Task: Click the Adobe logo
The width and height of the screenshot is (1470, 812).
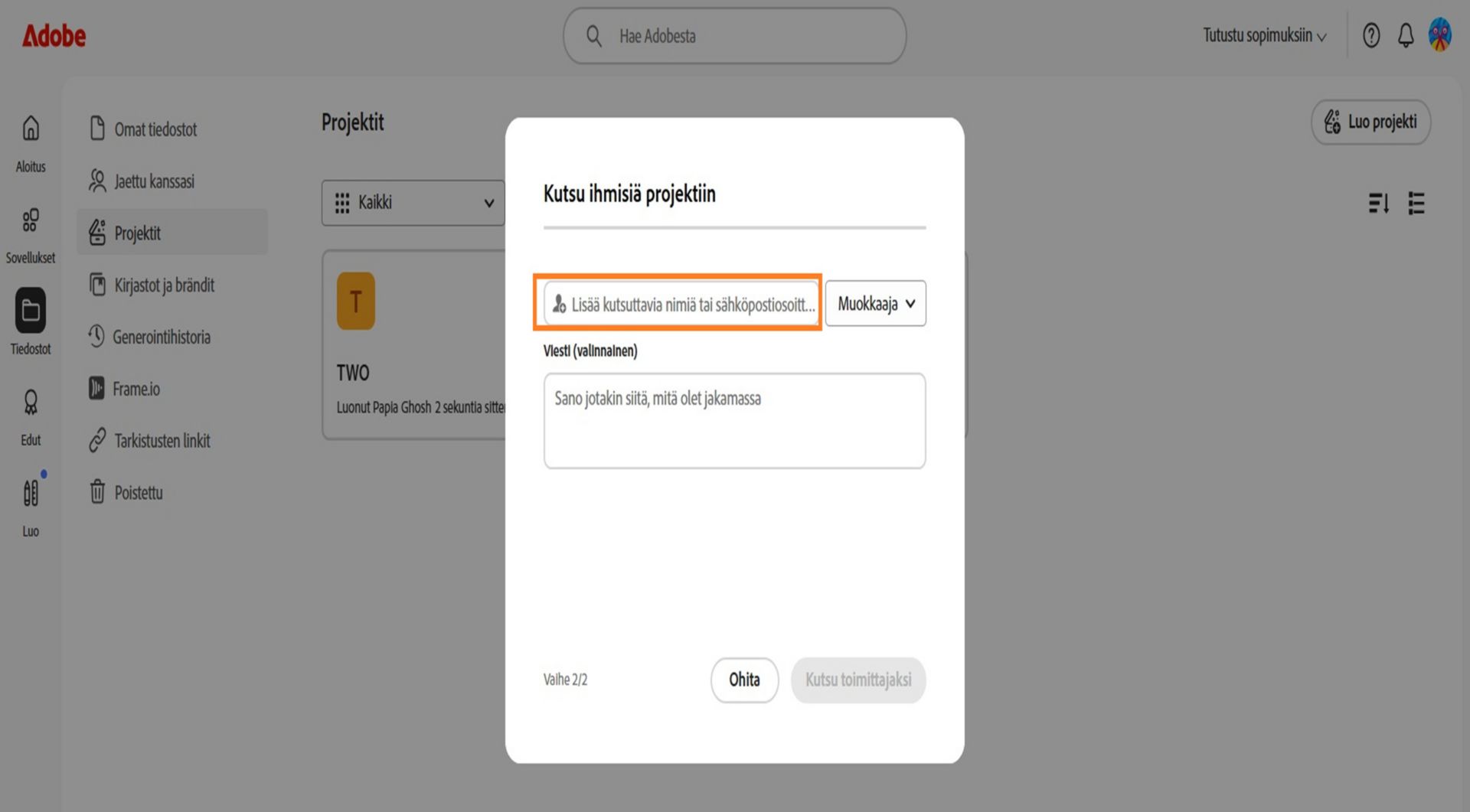Action: 54,36
